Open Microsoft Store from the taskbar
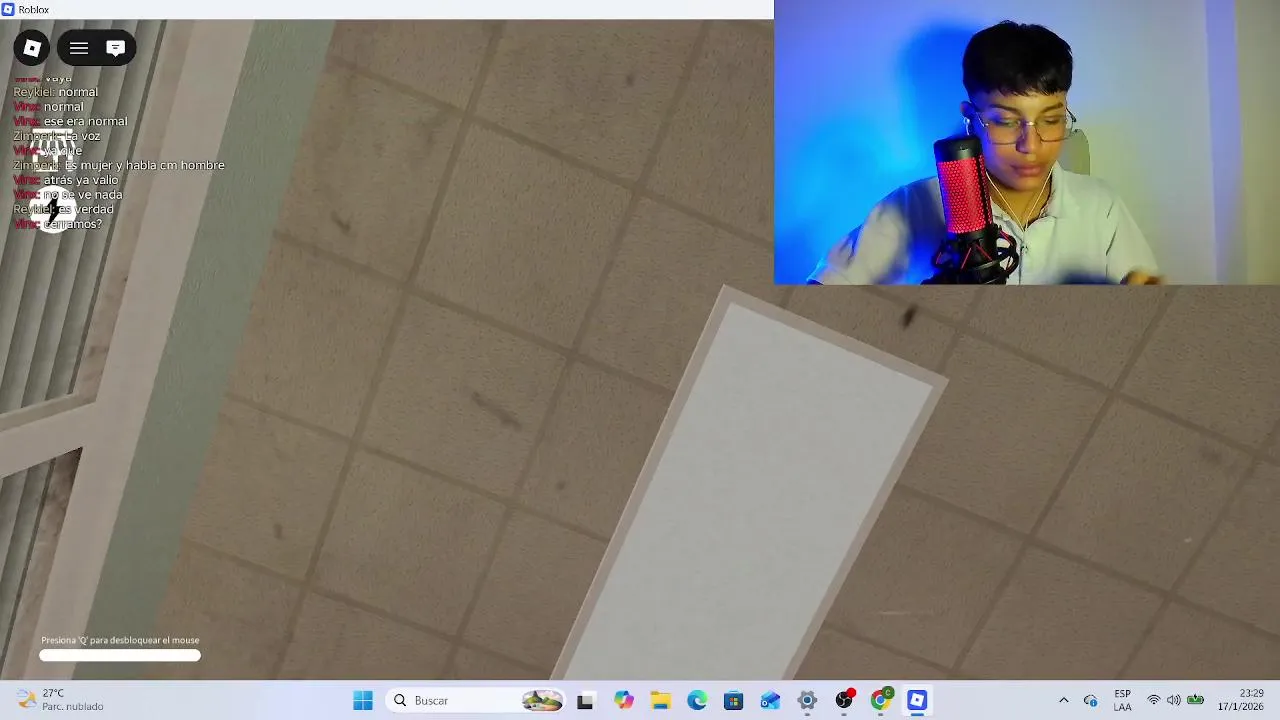The width and height of the screenshot is (1280, 720). point(734,701)
